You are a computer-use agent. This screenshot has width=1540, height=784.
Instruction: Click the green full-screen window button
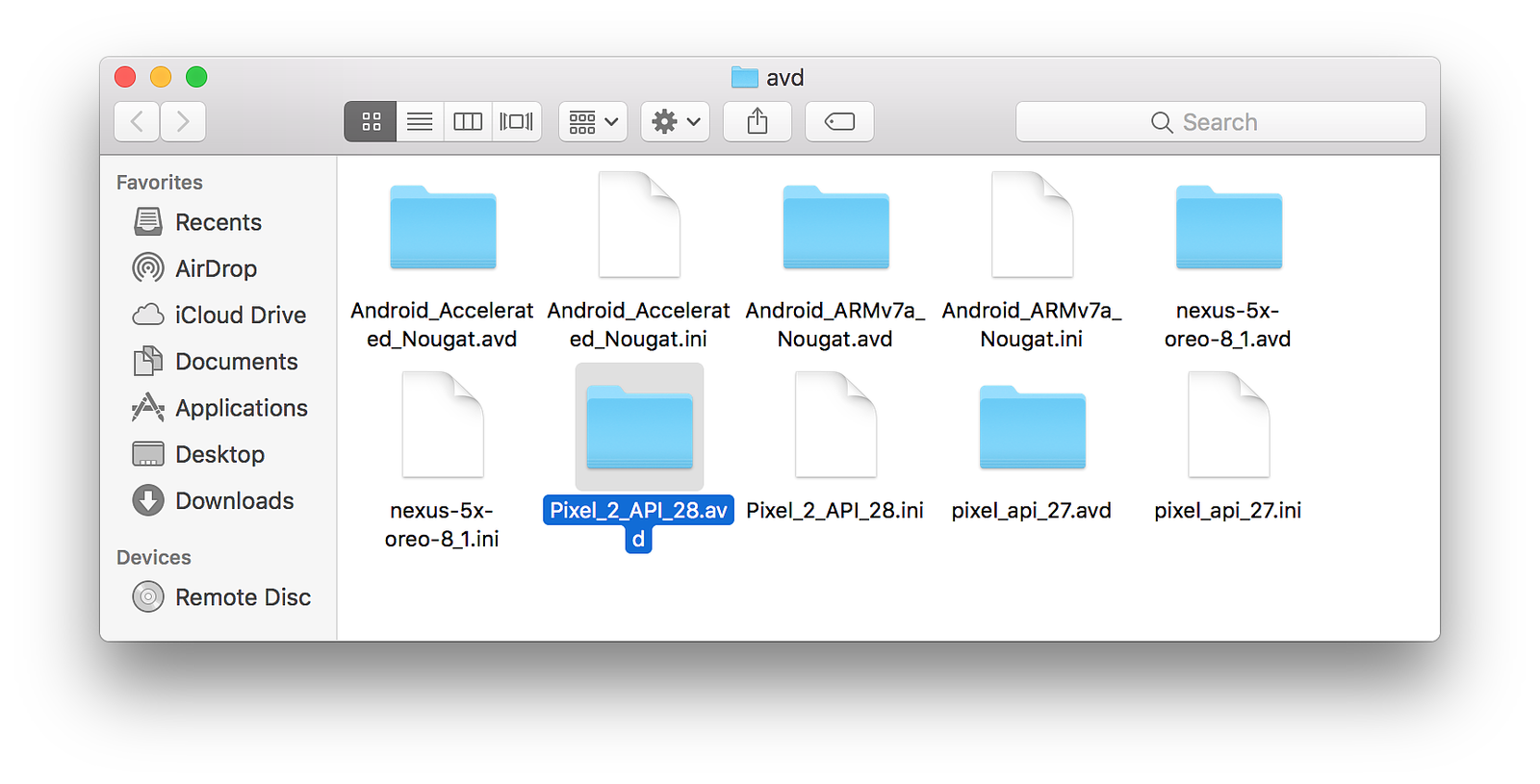(x=196, y=77)
